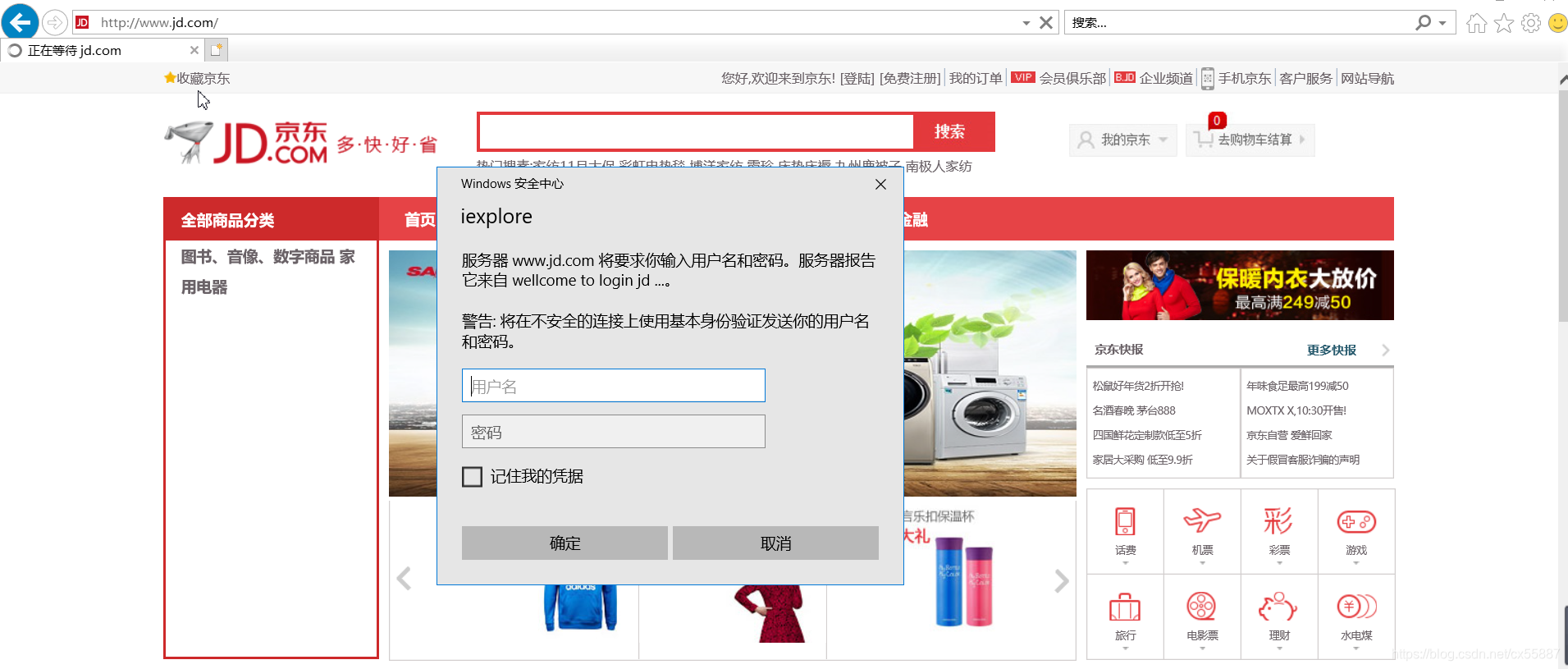1568x669 pixels.
Task: Close the jd.com browser tab
Action: point(194,50)
